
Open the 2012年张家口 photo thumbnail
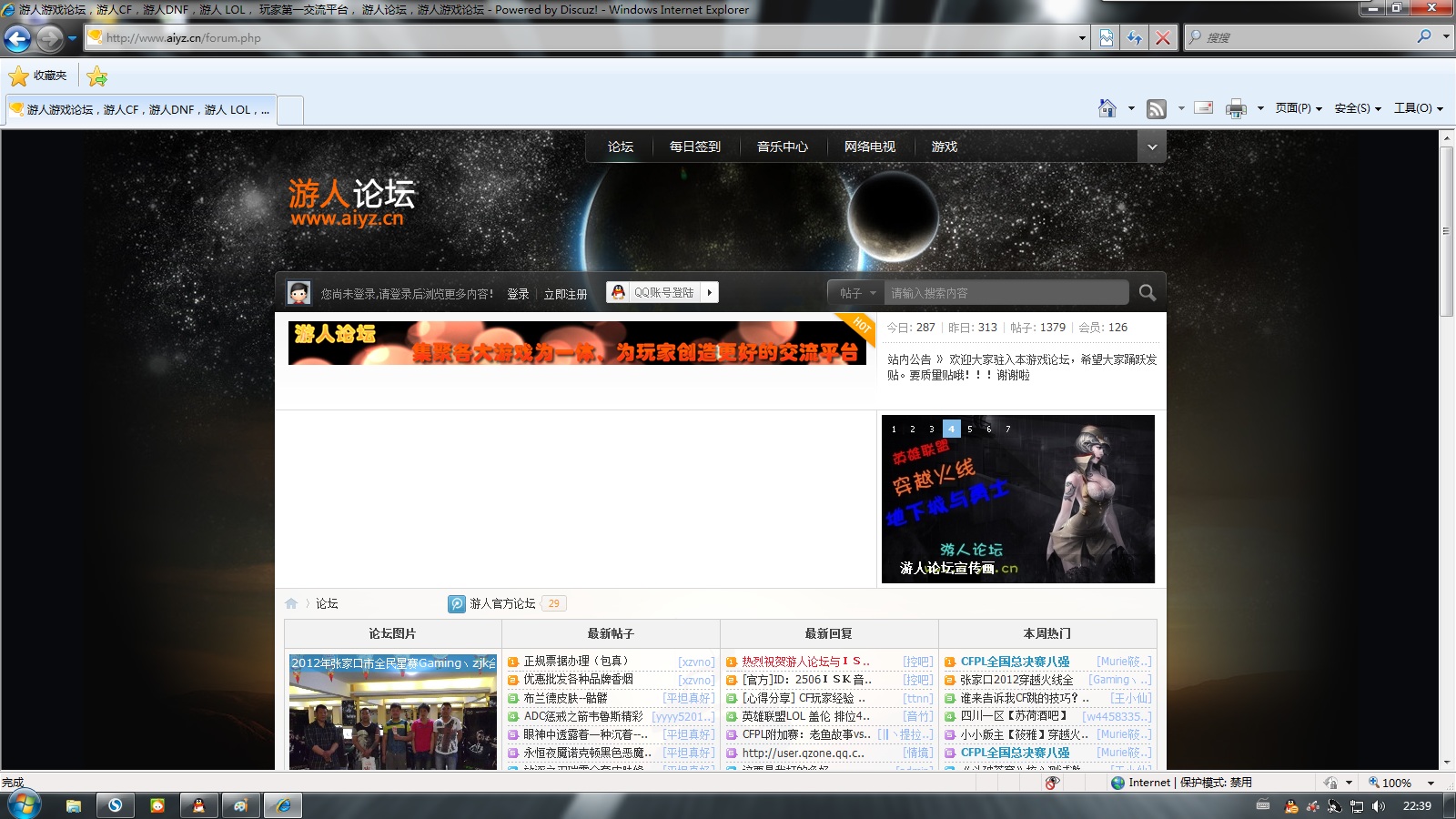pyautogui.click(x=392, y=712)
